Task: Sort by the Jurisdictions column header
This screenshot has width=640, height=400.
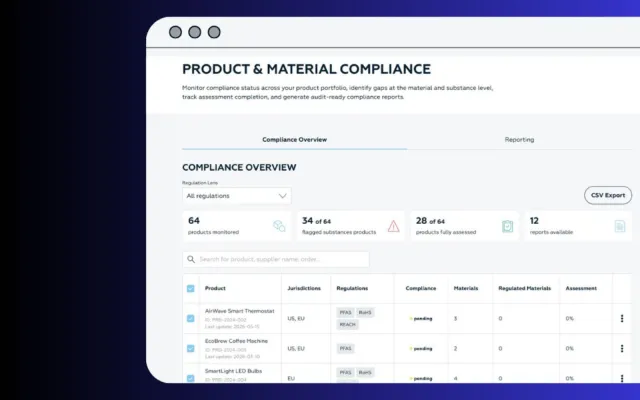Action: [304, 288]
